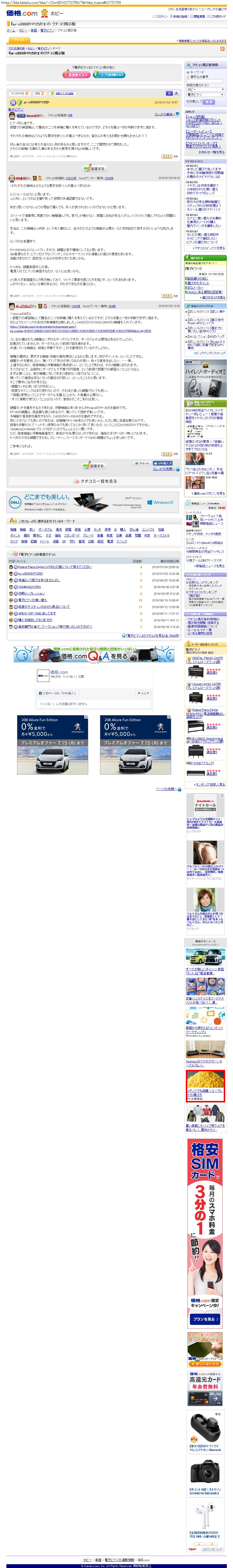Click the Dell logo in the banner ad
Viewport: 233px width, 1568px height.
(15, 502)
